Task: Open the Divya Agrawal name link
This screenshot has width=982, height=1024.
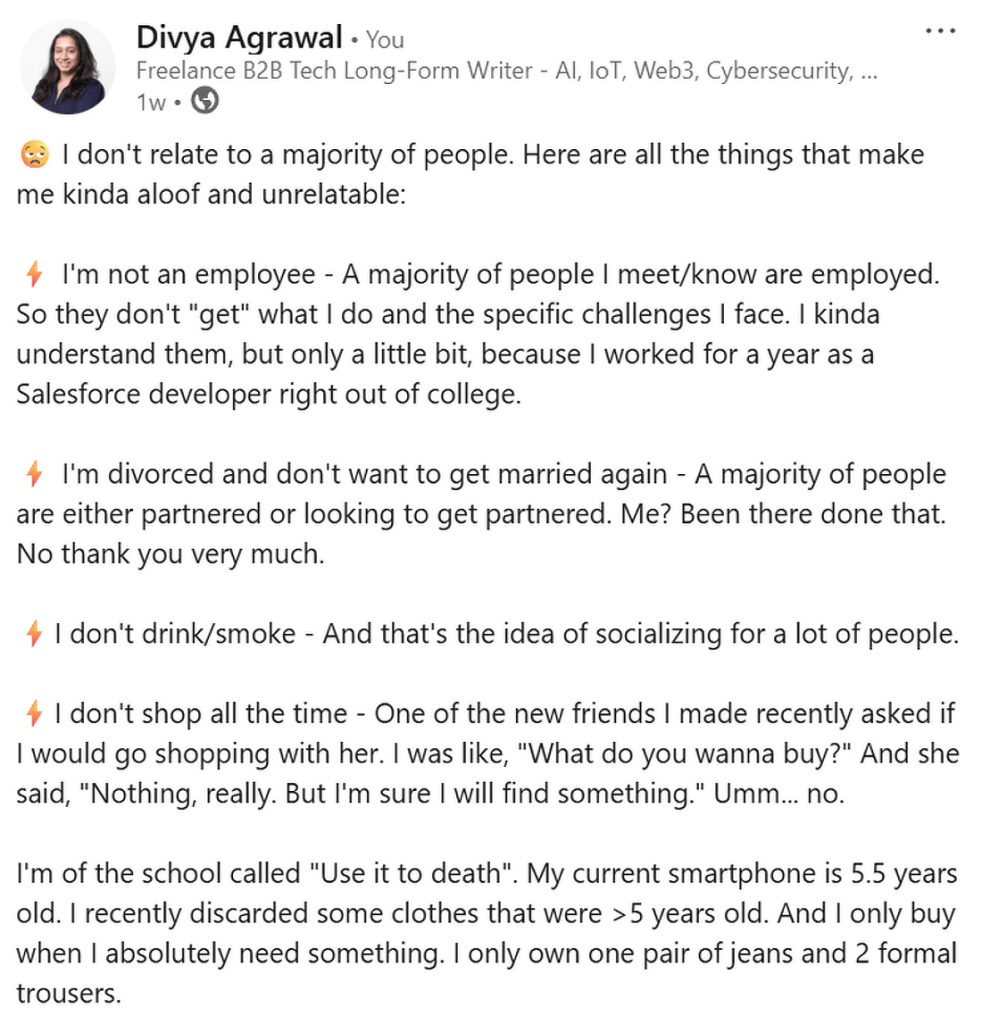Action: (x=238, y=38)
